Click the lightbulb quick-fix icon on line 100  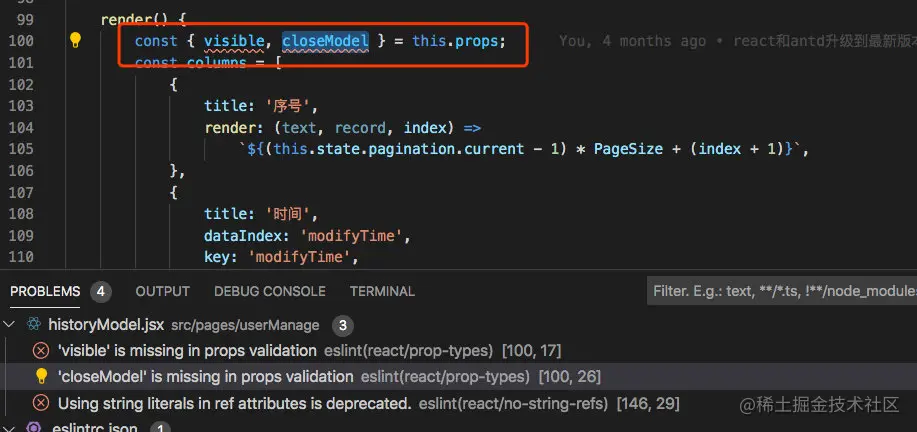[x=75, y=40]
